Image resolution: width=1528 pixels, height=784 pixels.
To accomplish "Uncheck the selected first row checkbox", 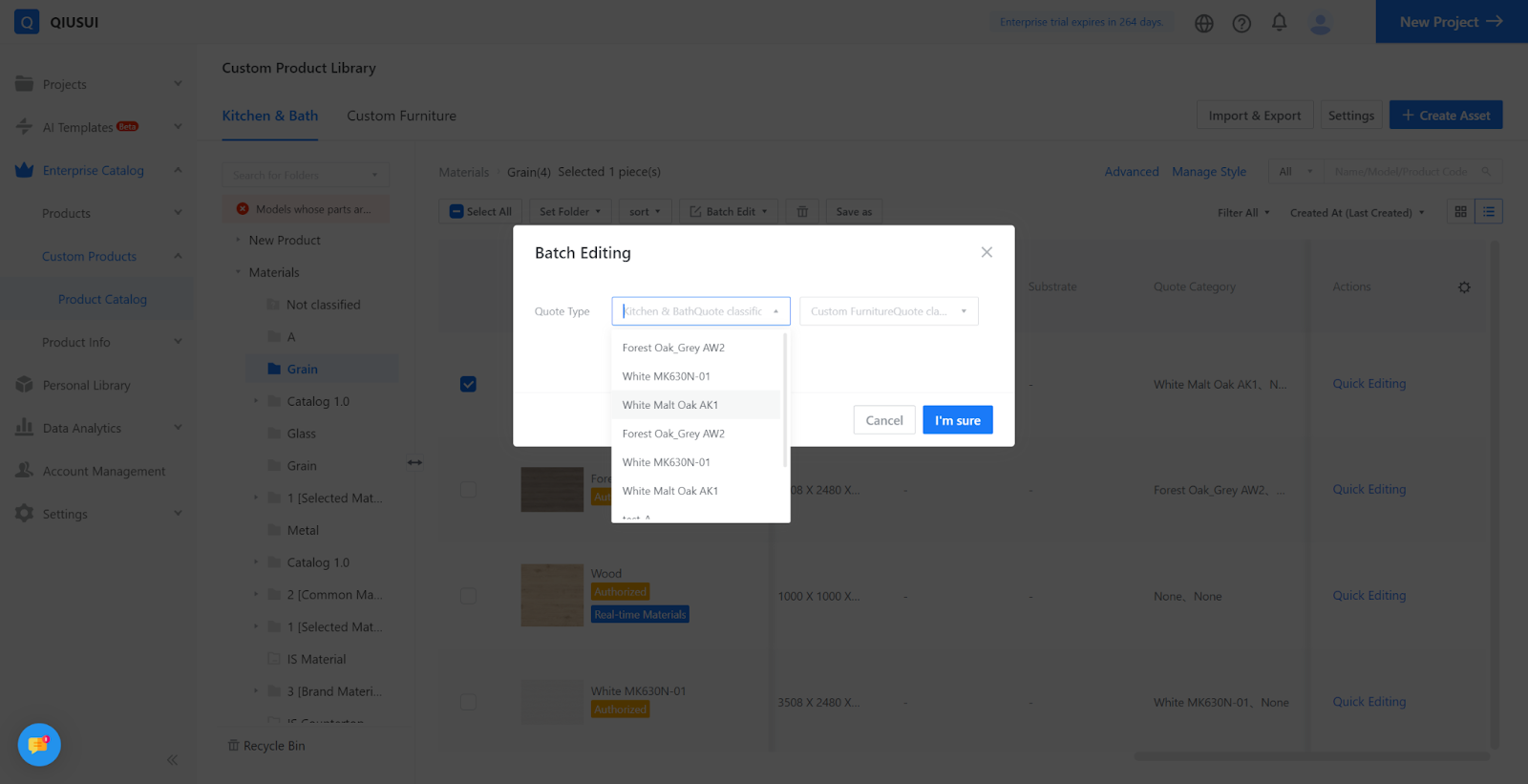I will tap(468, 384).
